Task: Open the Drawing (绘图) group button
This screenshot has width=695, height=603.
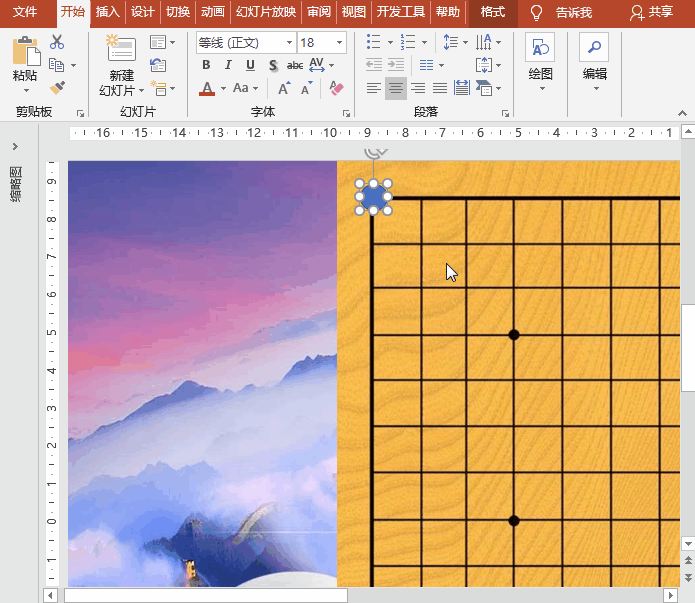Action: pyautogui.click(x=540, y=62)
